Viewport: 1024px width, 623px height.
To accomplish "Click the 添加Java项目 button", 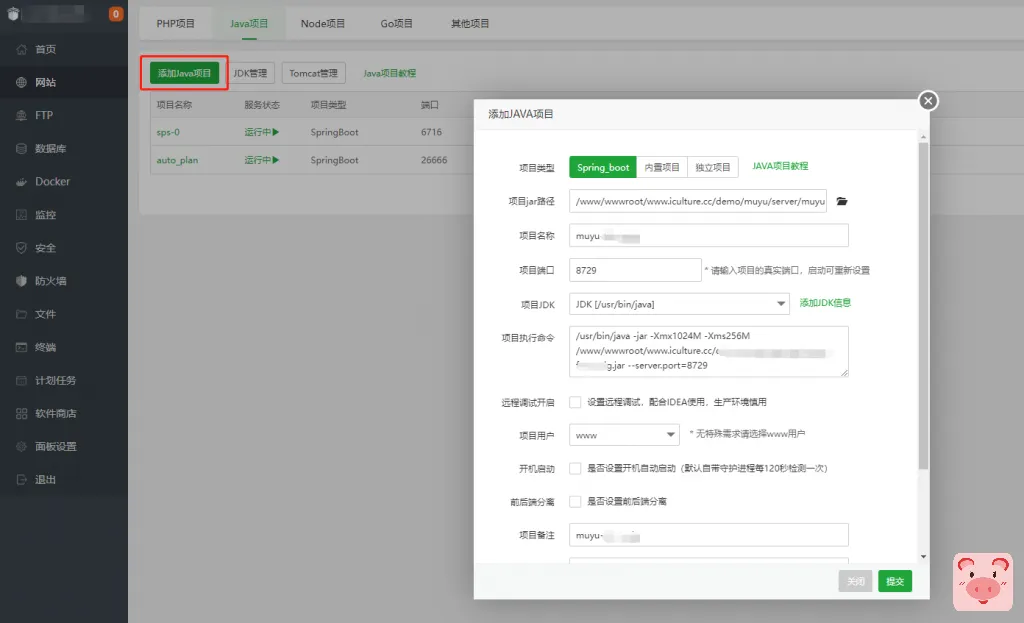I will pos(185,73).
